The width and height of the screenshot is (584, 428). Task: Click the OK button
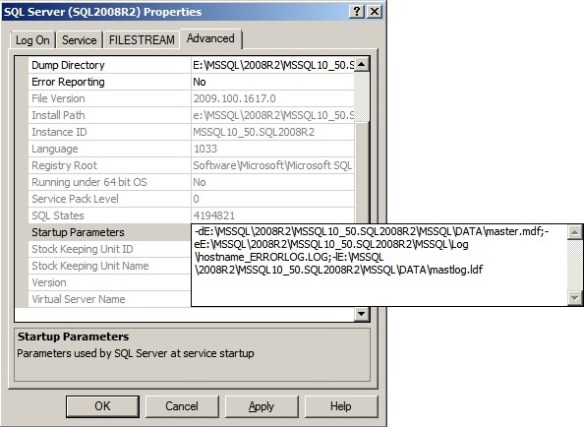click(102, 406)
